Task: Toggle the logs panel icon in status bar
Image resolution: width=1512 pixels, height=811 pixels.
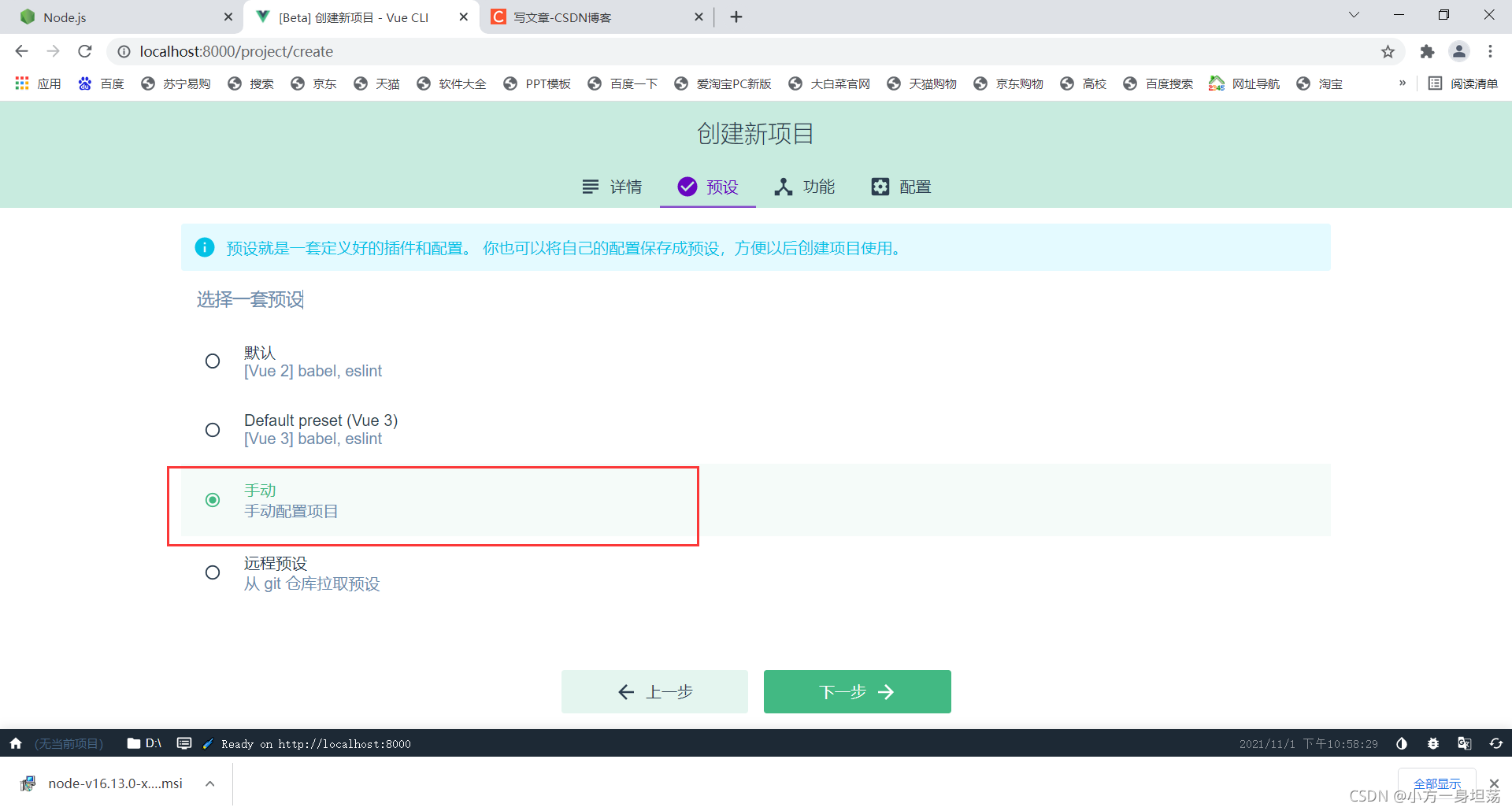Action: [x=184, y=743]
